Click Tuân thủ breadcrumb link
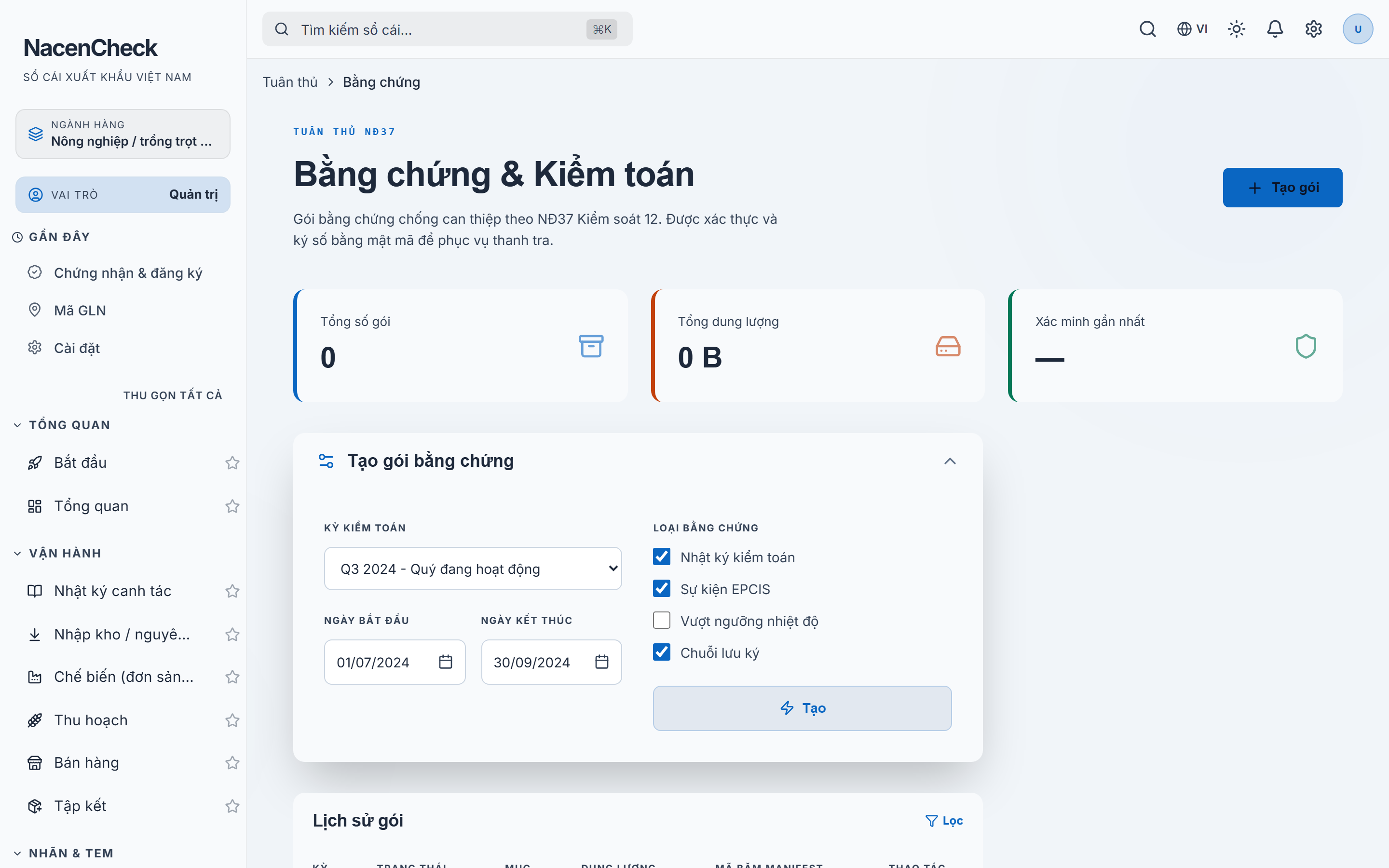Image resolution: width=1389 pixels, height=868 pixels. pos(290,82)
